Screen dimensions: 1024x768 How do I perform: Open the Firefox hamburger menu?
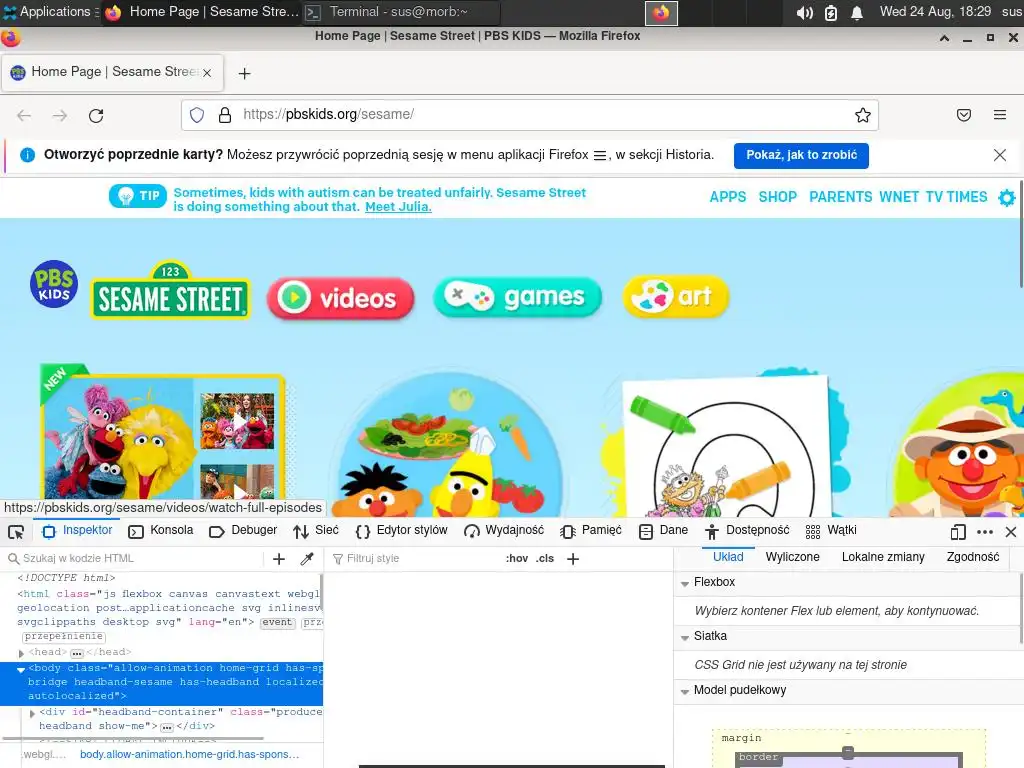point(1000,116)
